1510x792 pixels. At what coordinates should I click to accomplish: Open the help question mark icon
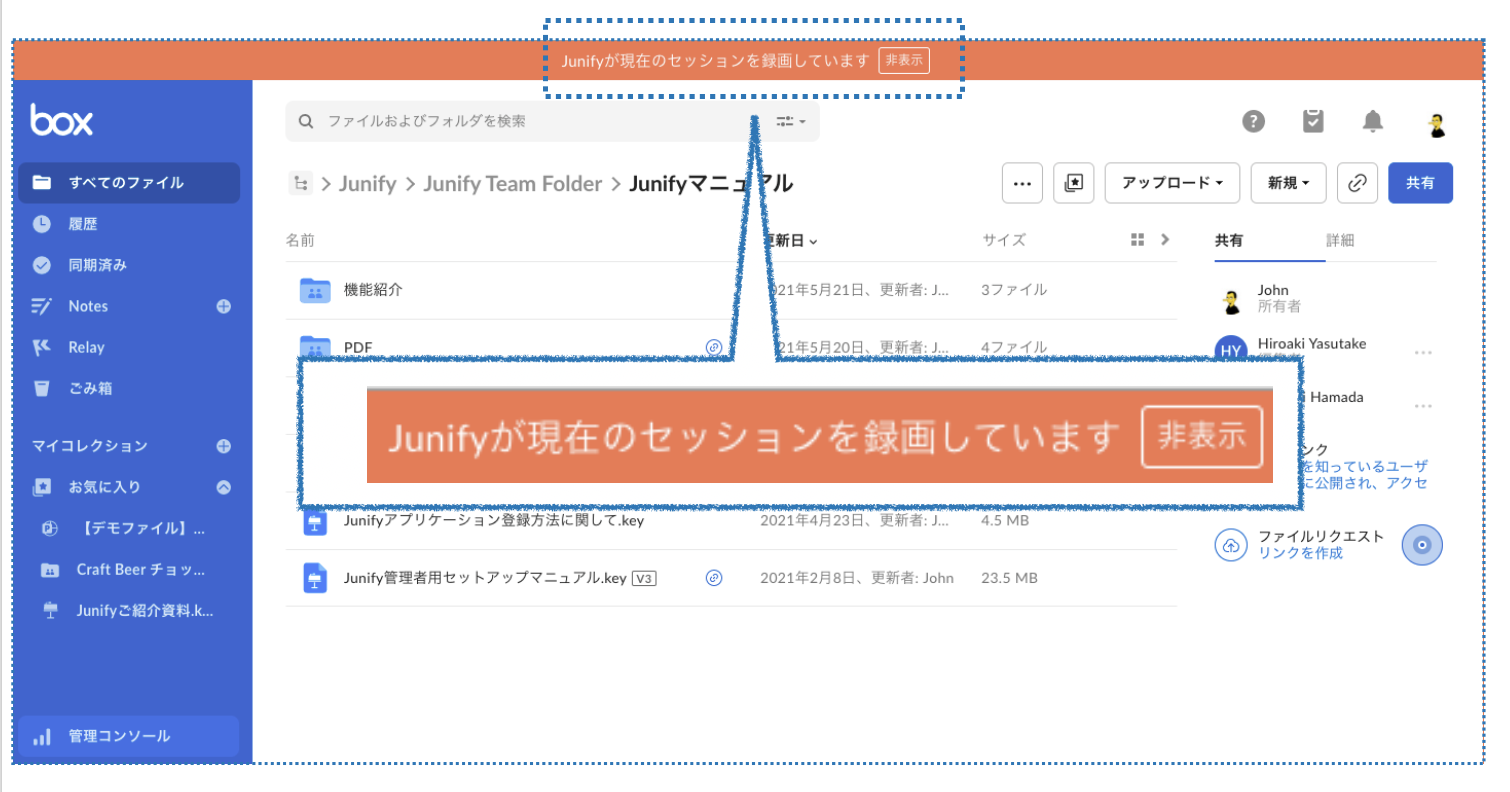tap(1253, 122)
